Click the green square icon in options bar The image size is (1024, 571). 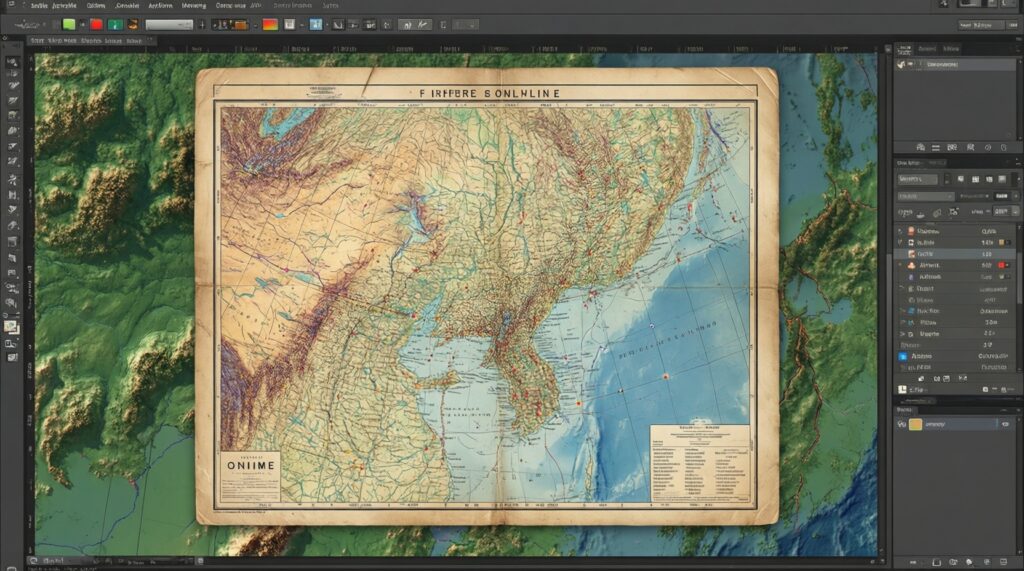[69, 24]
